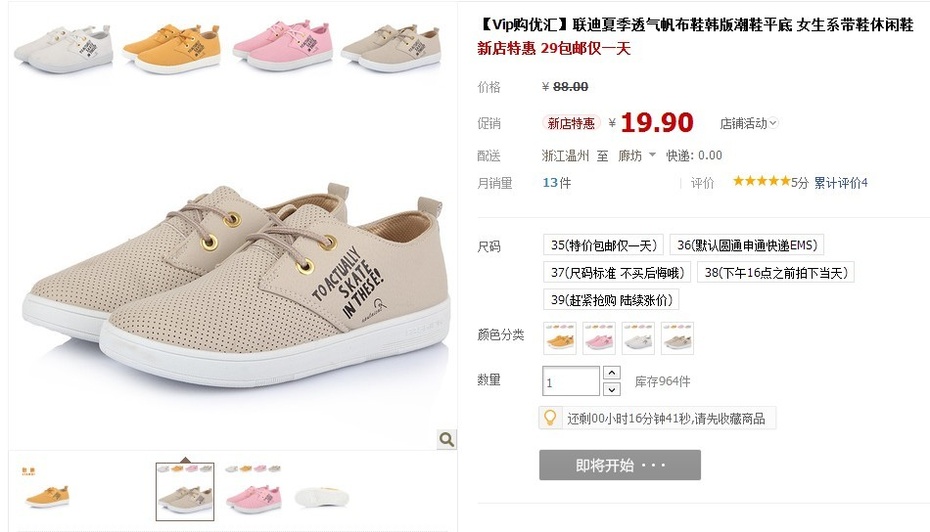Screen dimensions: 930x532
Task: Choose size 36(默认圆通申通快递EMS)
Action: [x=747, y=245]
